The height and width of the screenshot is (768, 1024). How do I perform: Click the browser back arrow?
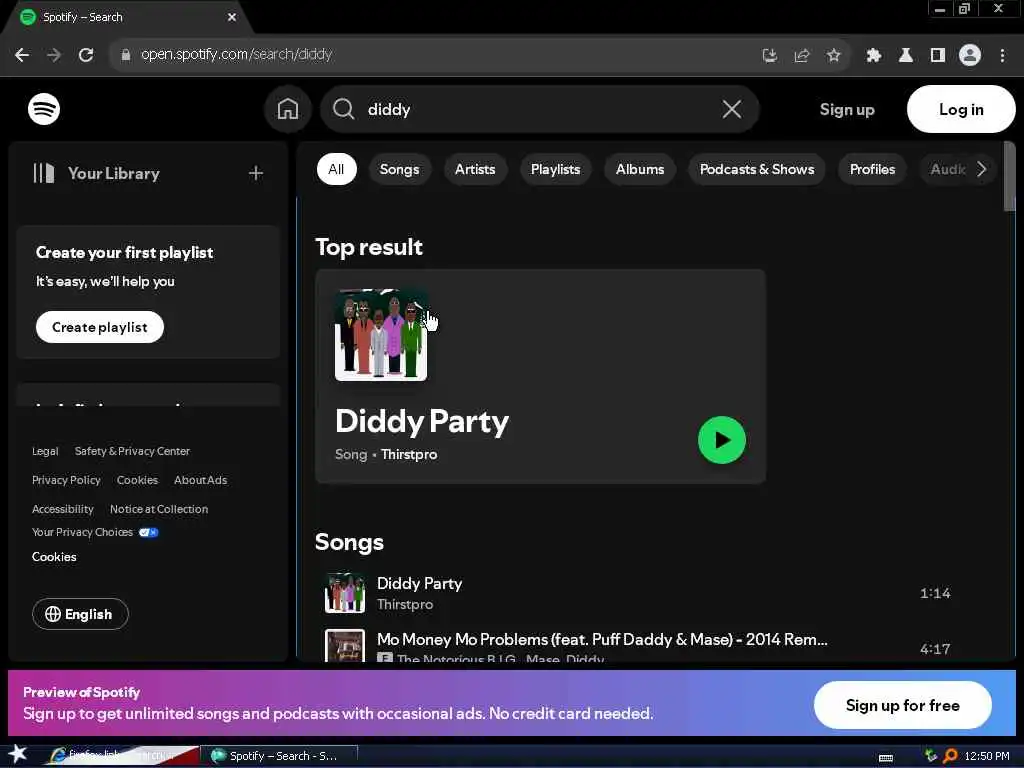[22, 55]
